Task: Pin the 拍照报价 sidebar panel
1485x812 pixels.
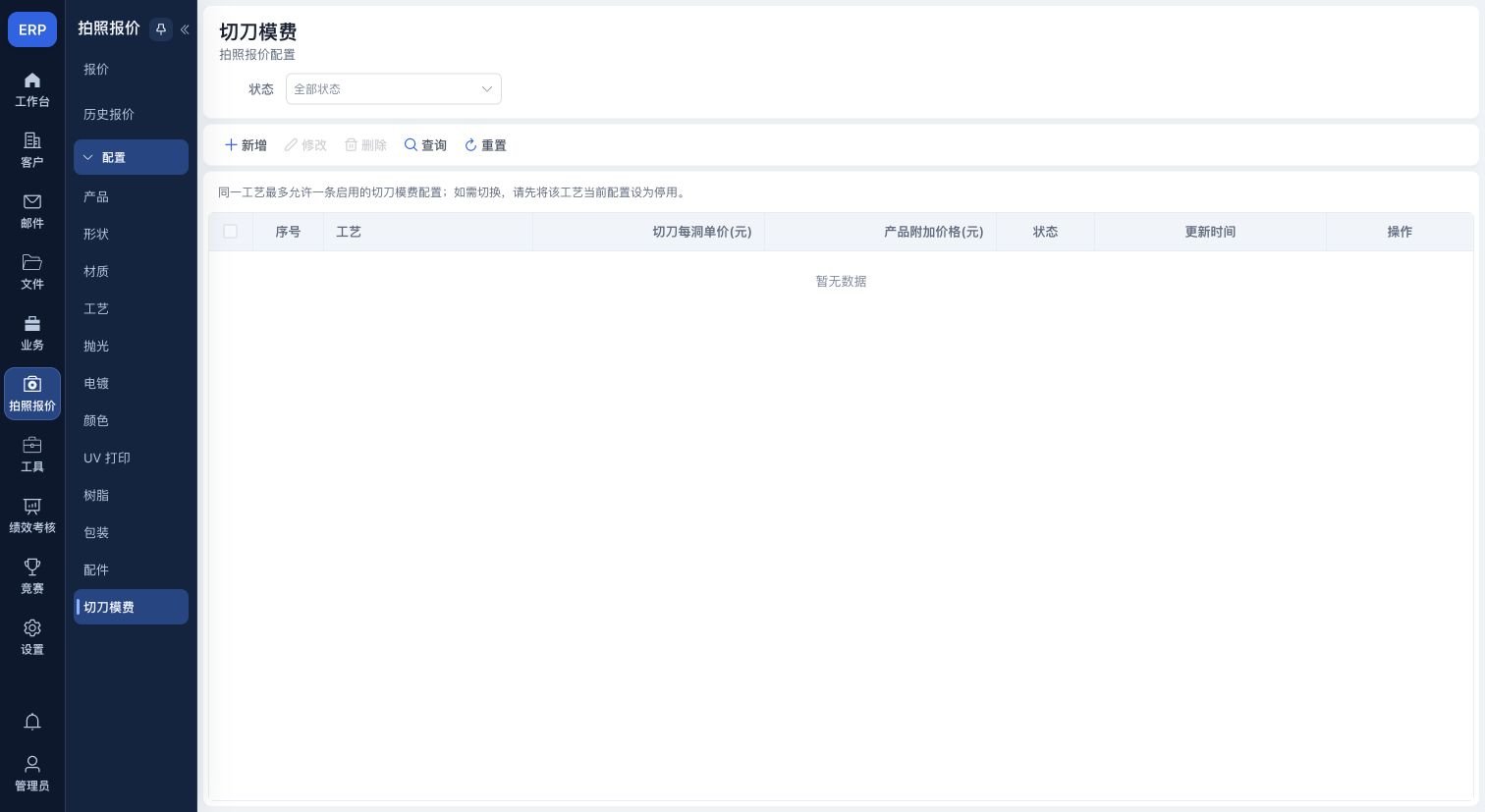Action: pos(161,29)
